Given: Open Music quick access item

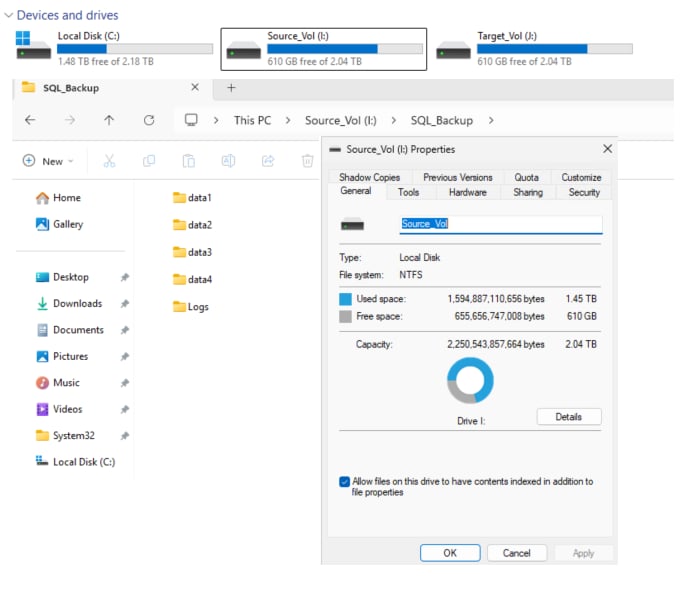Looking at the screenshot, I should point(58,383).
